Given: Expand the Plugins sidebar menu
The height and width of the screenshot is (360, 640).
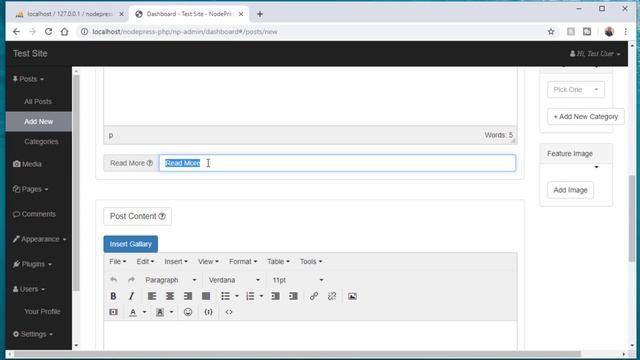Looking at the screenshot, I should 32,264.
